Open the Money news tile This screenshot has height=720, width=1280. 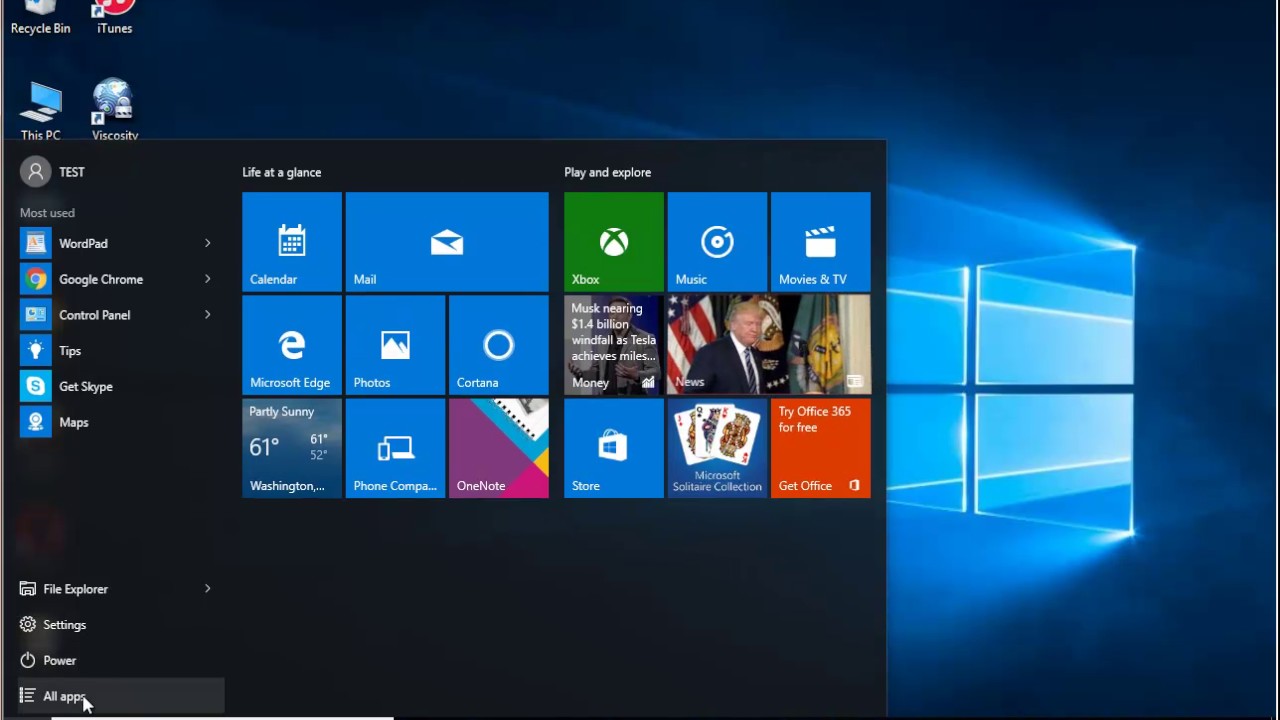[x=614, y=345]
